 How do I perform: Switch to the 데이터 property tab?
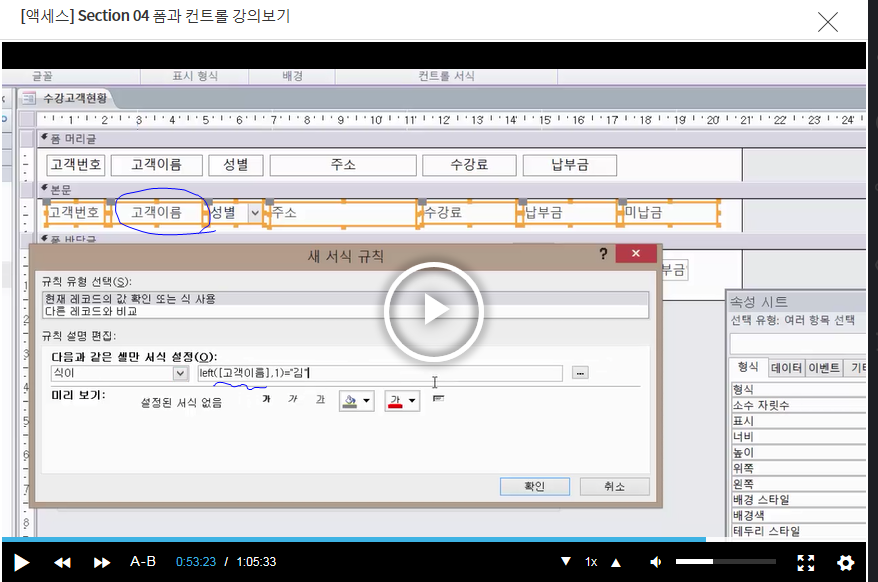coord(785,368)
